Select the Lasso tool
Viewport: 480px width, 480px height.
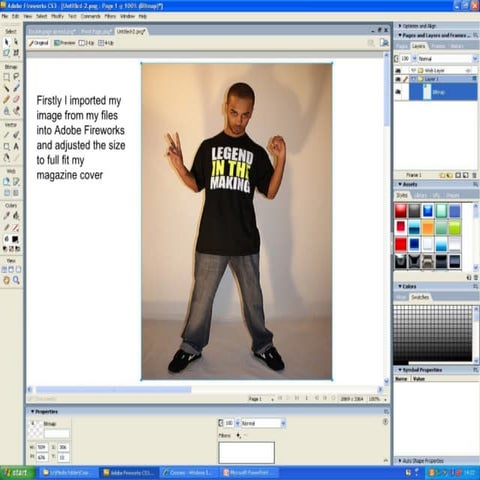[x=16, y=77]
